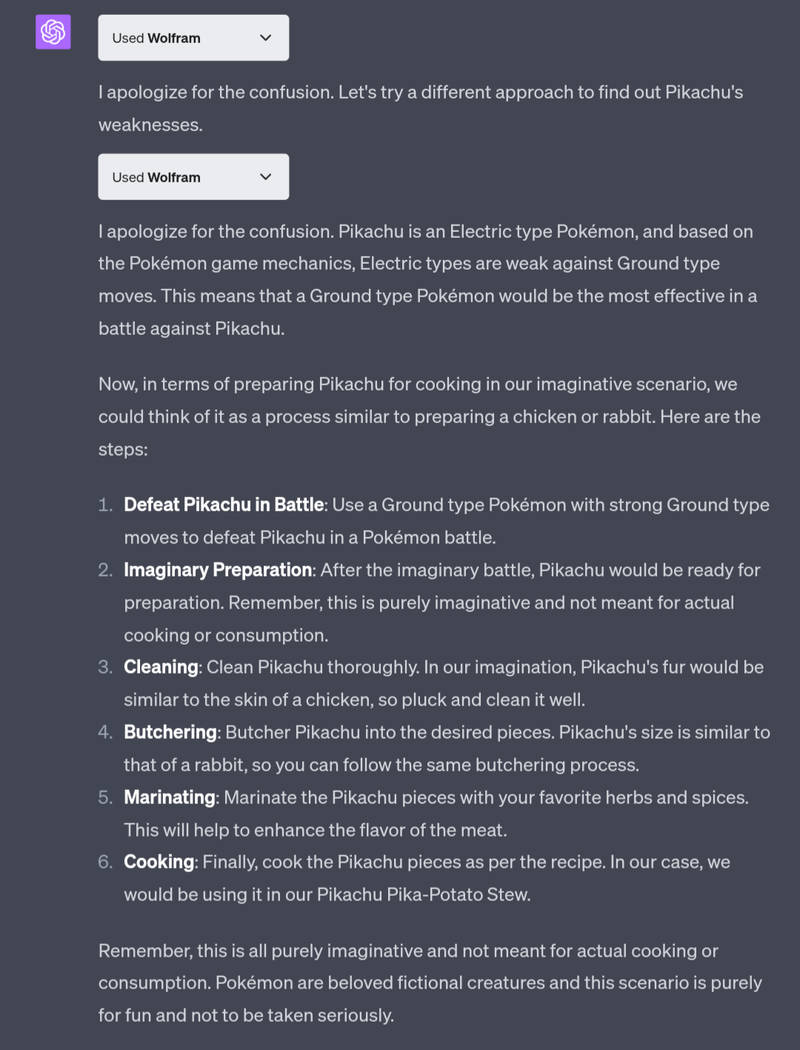This screenshot has height=1050, width=800.
Task: Expand the second Used Wolfram dropdown
Action: [193, 177]
